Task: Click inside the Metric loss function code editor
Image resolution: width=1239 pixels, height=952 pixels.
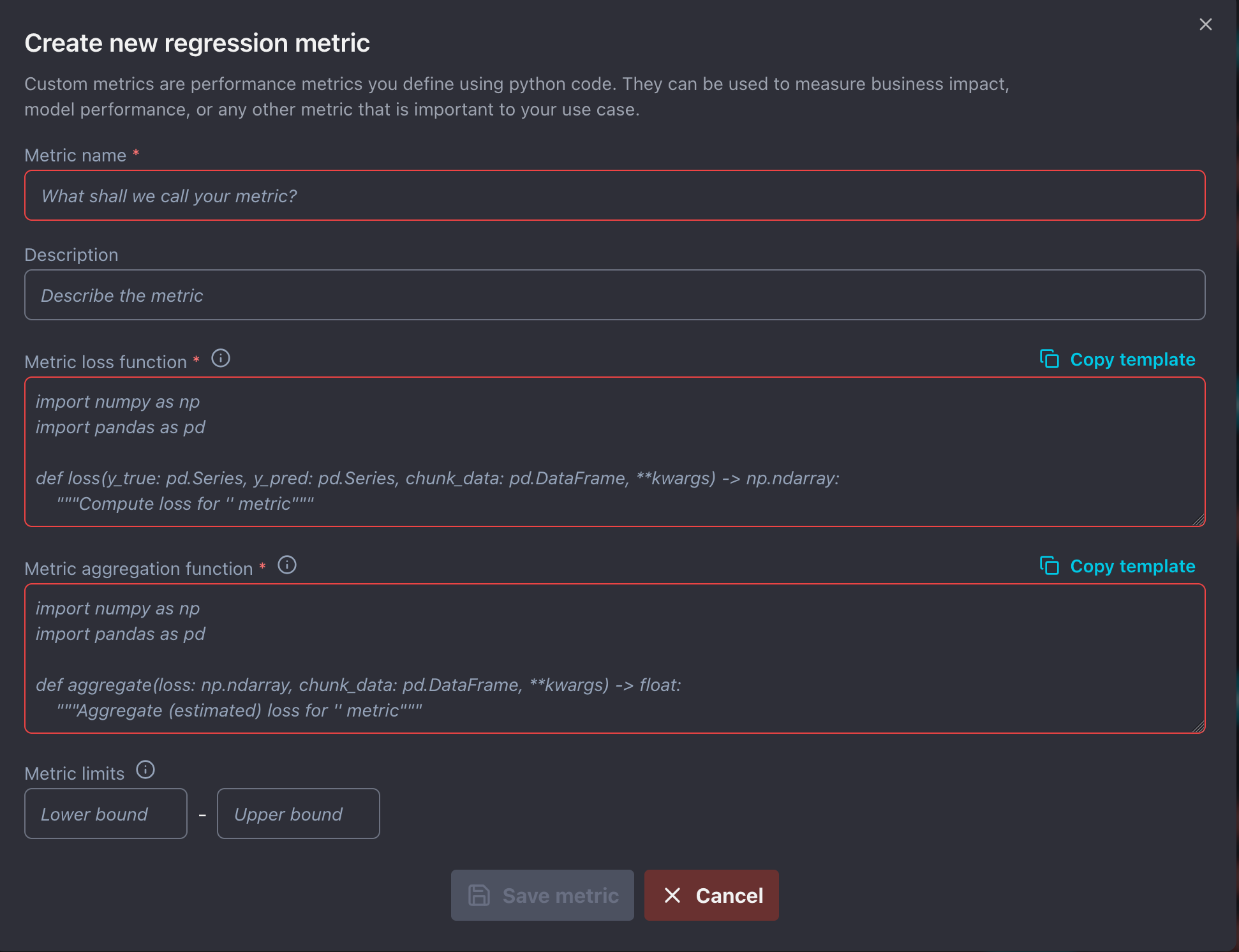Action: tap(612, 453)
